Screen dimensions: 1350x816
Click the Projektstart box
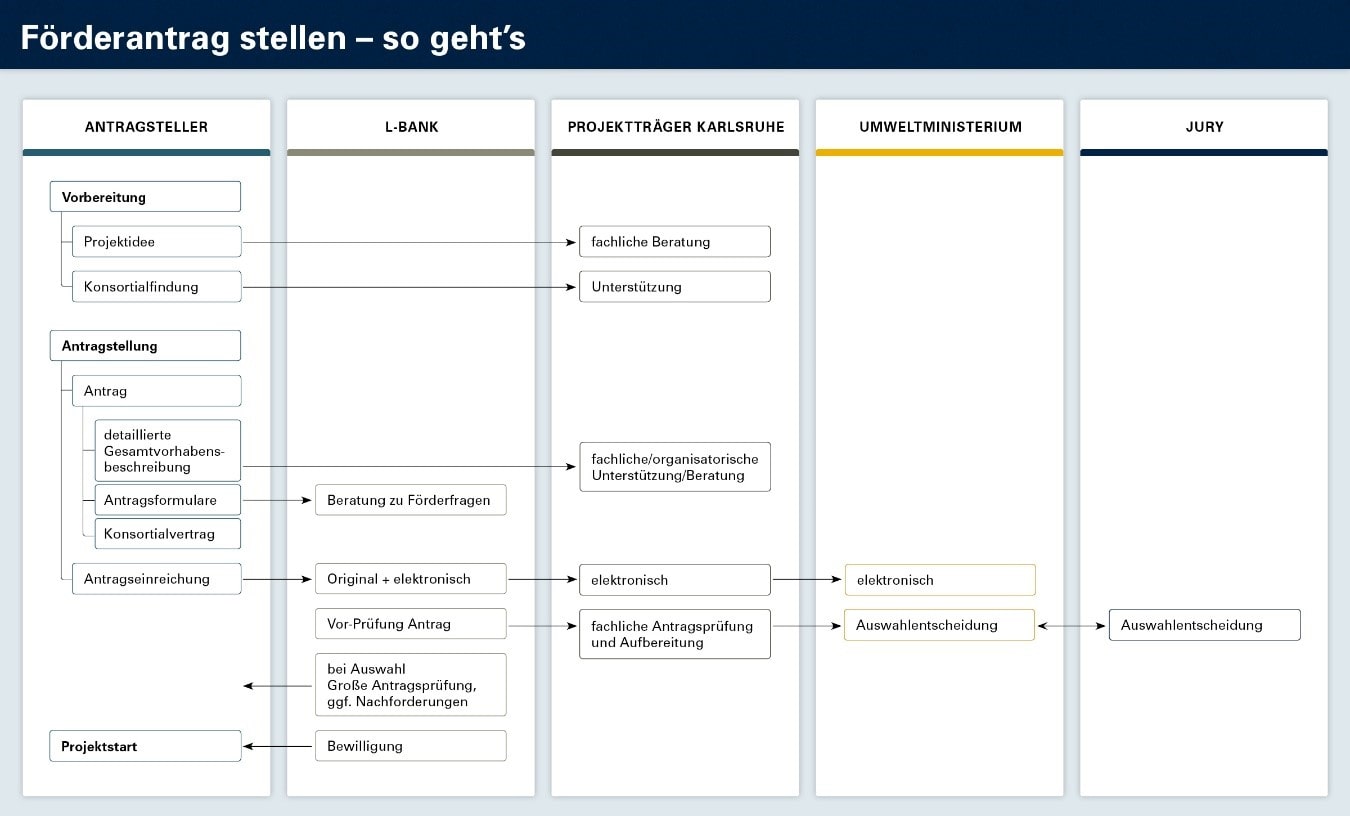point(145,747)
